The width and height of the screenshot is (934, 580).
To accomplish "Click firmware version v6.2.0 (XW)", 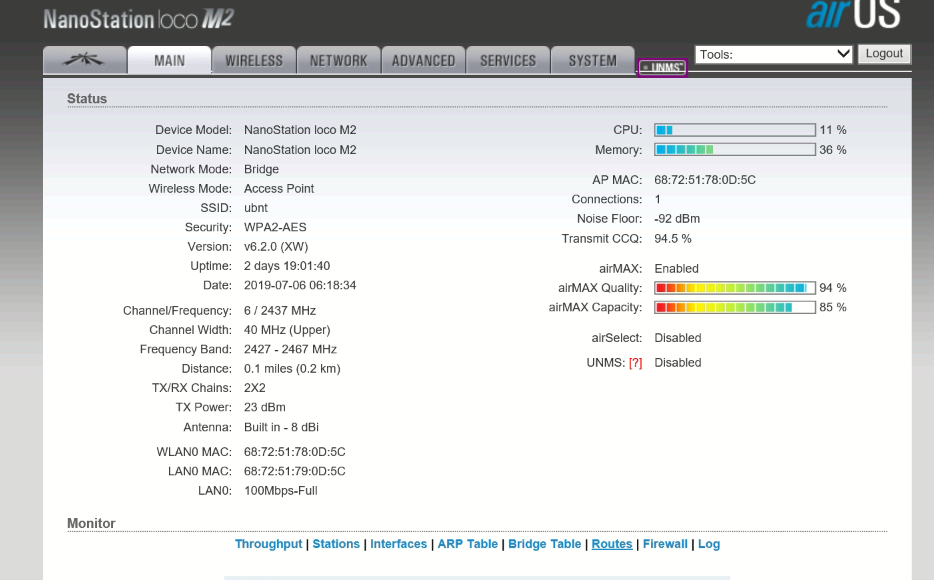I will 276,247.
